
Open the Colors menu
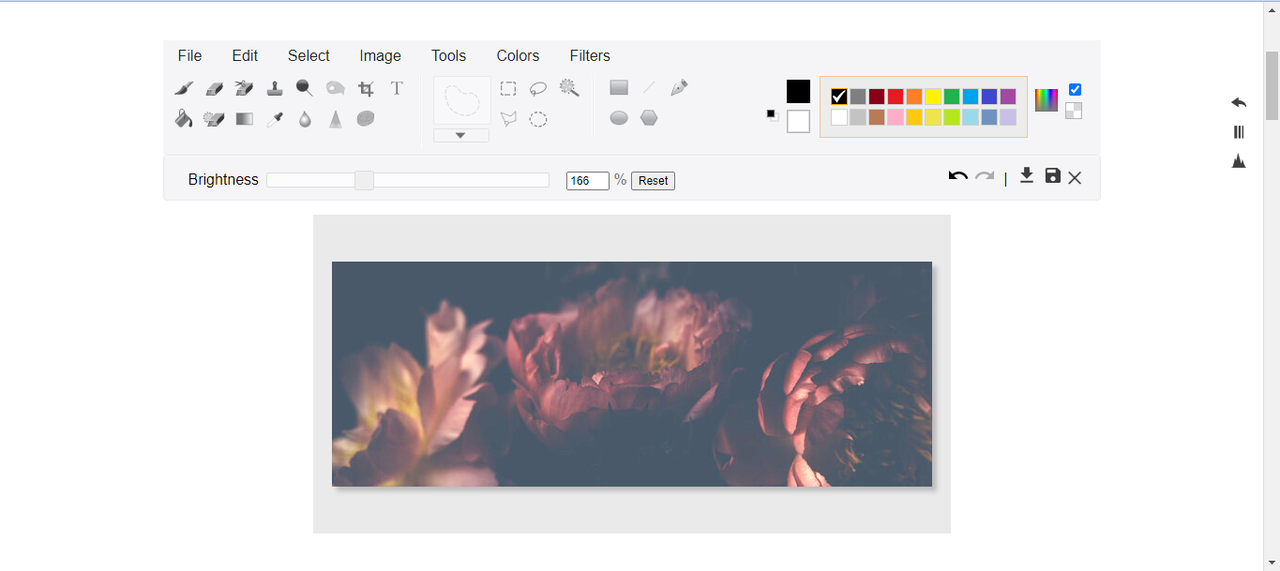pyautogui.click(x=518, y=56)
